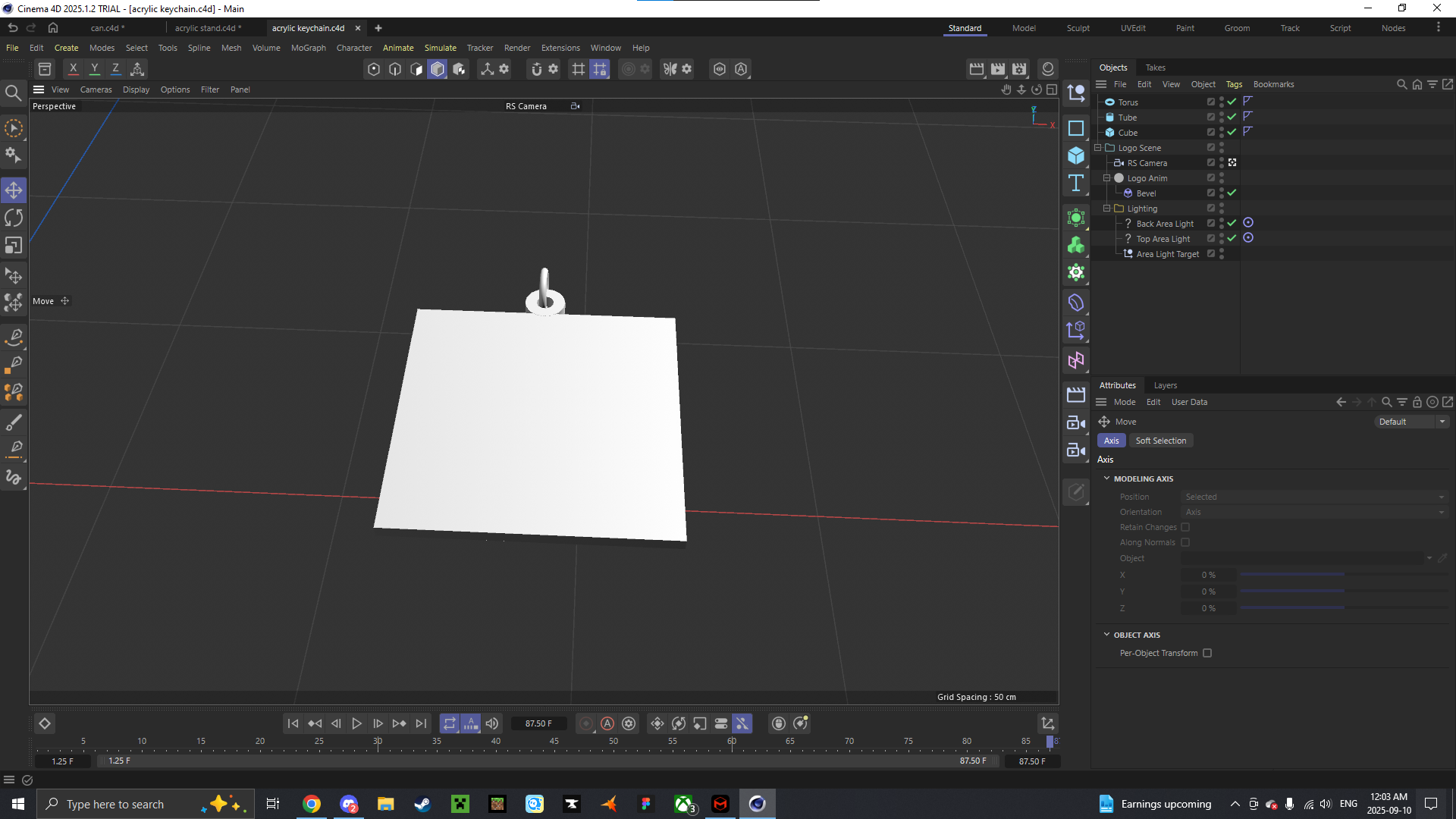Select the Scale tool

coord(14,245)
